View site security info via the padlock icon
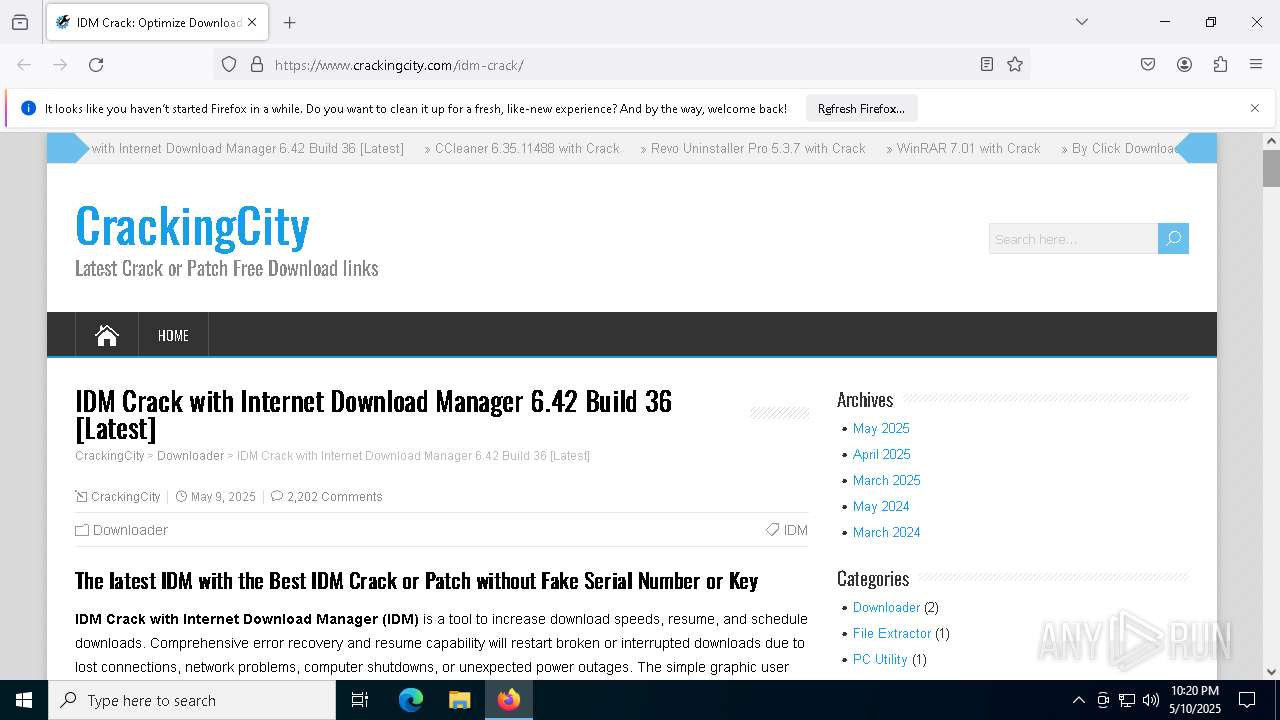The image size is (1280, 720). coord(257,65)
